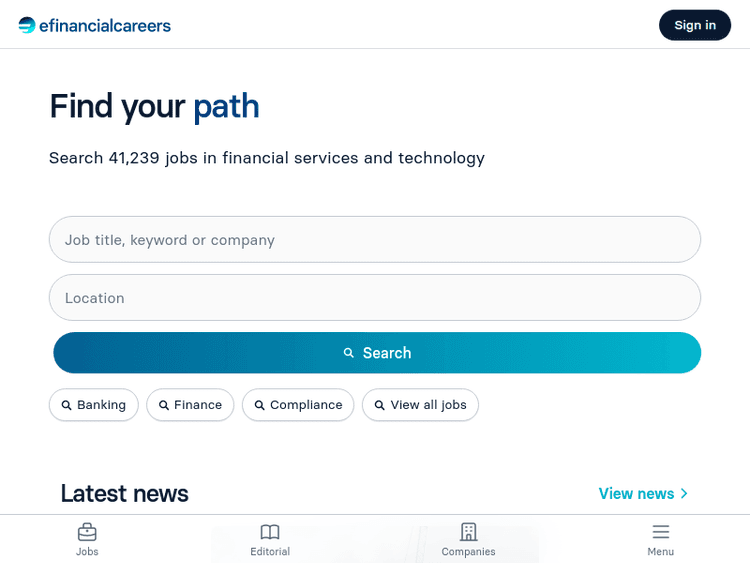Click the magnifier icon in Search button

click(x=349, y=353)
